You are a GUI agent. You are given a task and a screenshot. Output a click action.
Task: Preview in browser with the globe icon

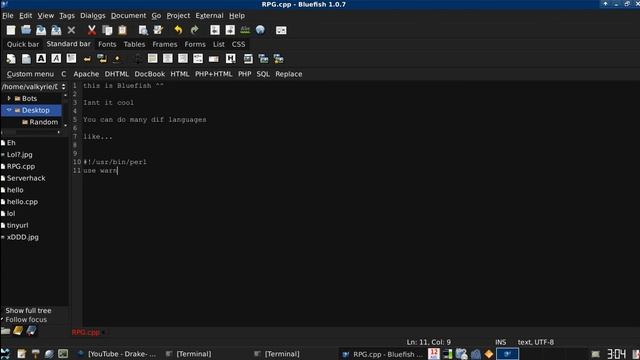(260, 30)
